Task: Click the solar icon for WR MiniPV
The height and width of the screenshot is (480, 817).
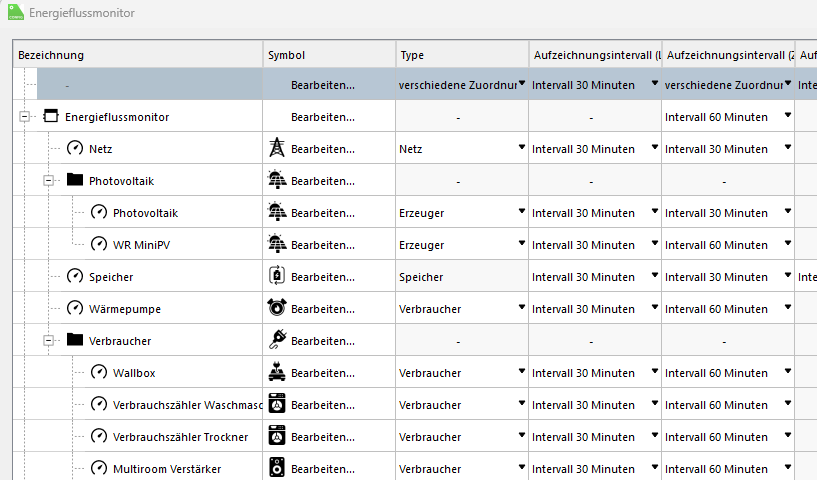Action: [x=277, y=245]
